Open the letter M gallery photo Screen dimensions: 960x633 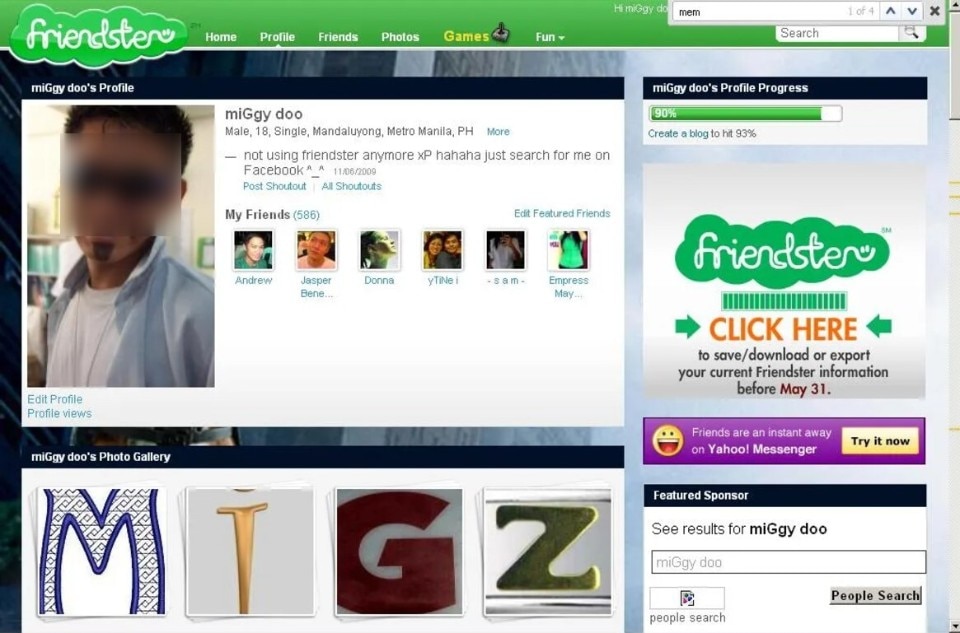coord(101,551)
